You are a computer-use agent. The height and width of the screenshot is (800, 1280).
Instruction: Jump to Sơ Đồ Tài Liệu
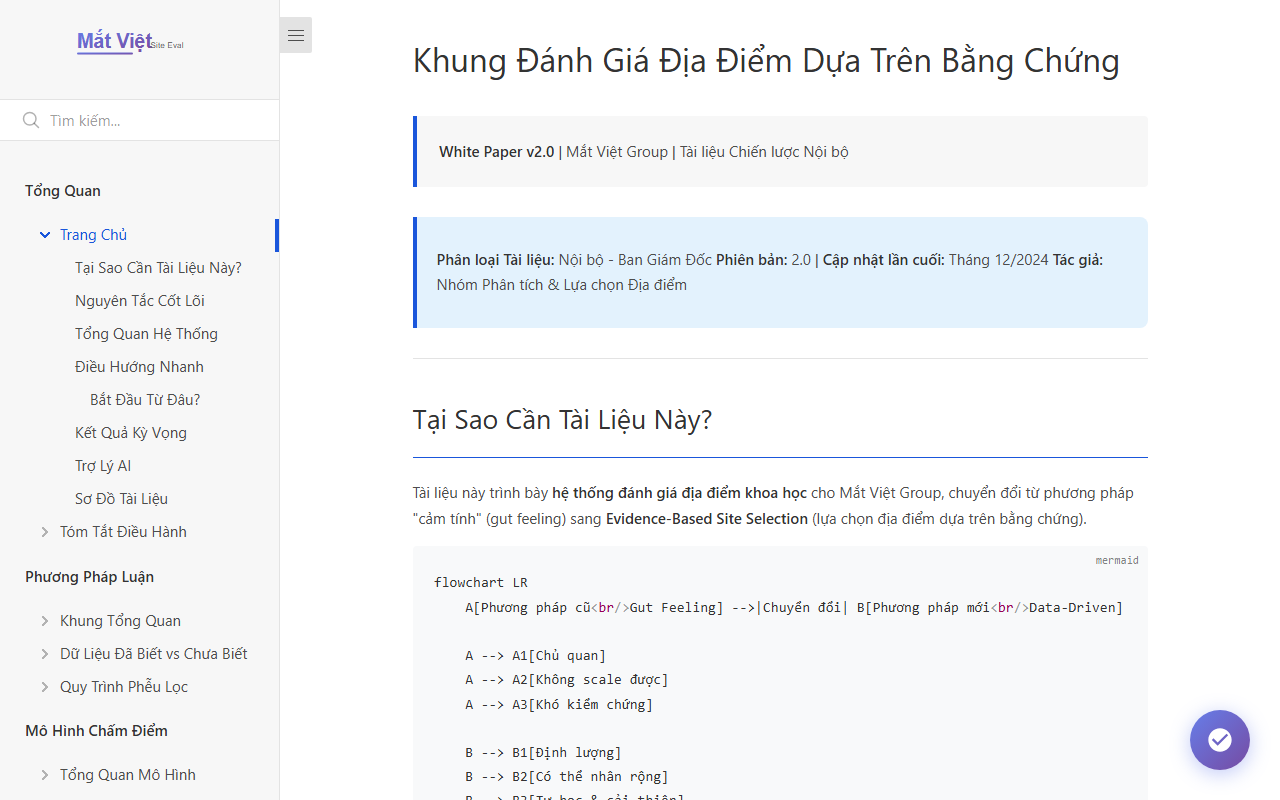(x=121, y=499)
